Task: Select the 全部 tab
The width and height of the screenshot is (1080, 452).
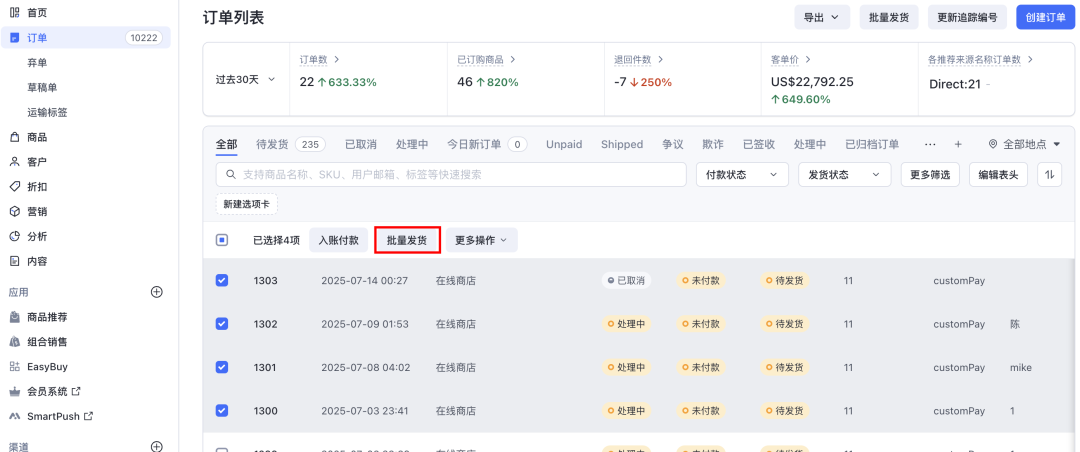Action: 226,144
